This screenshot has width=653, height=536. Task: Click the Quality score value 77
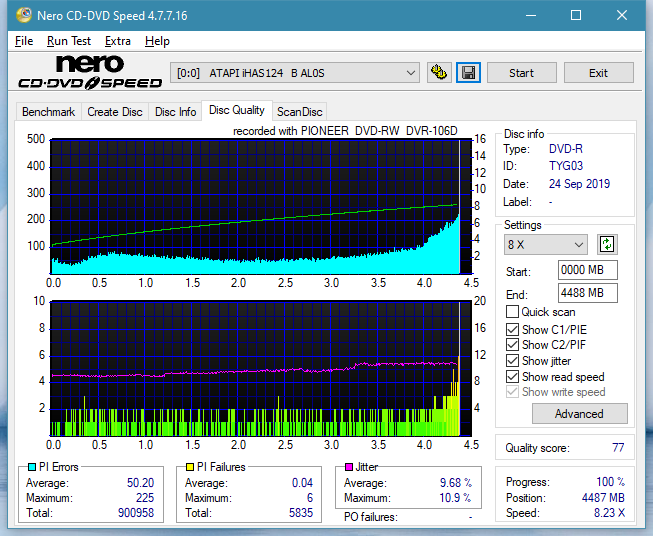tap(618, 448)
